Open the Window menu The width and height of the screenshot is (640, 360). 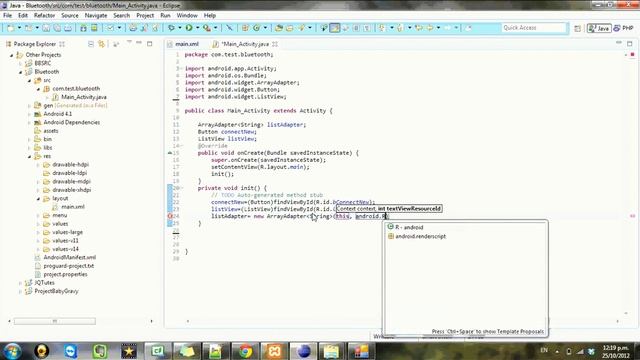(x=187, y=16)
